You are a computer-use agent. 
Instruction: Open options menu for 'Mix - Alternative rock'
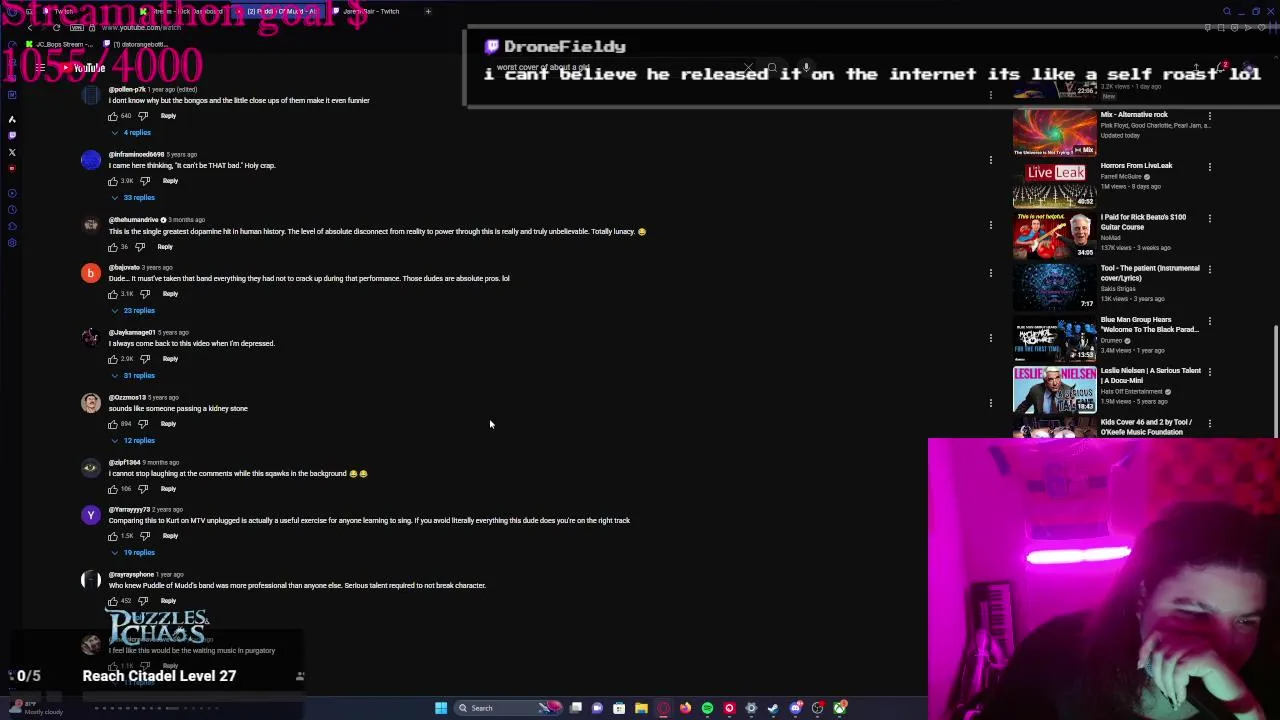point(1210,116)
